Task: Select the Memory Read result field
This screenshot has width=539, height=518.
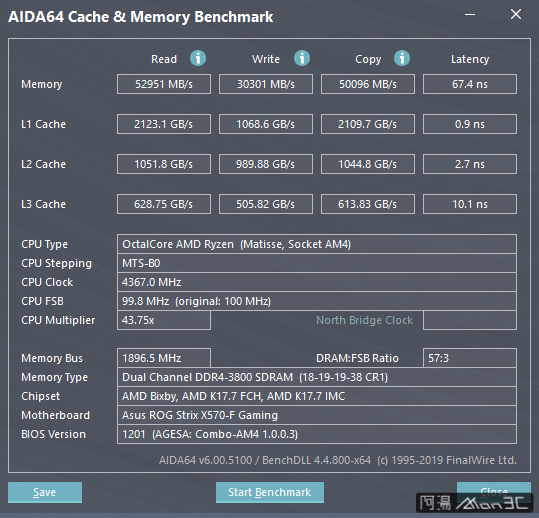Action: click(x=164, y=84)
